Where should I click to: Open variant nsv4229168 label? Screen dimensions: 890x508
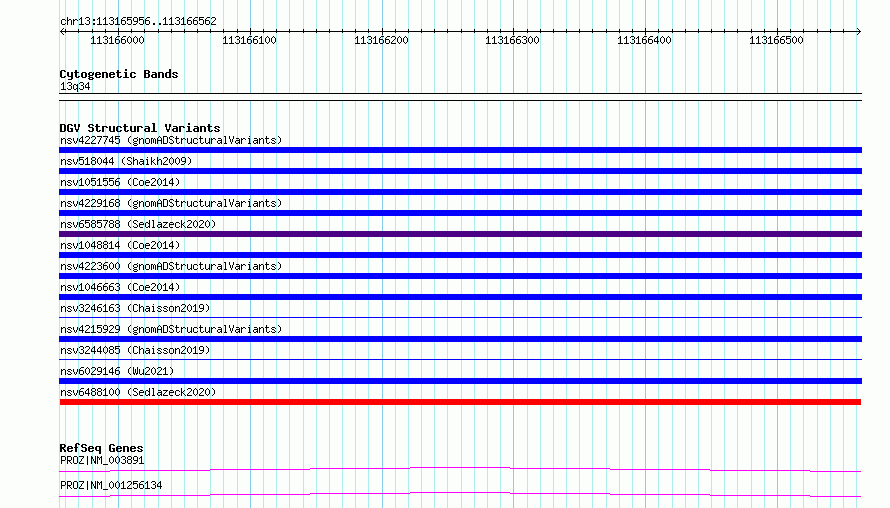click(171, 203)
